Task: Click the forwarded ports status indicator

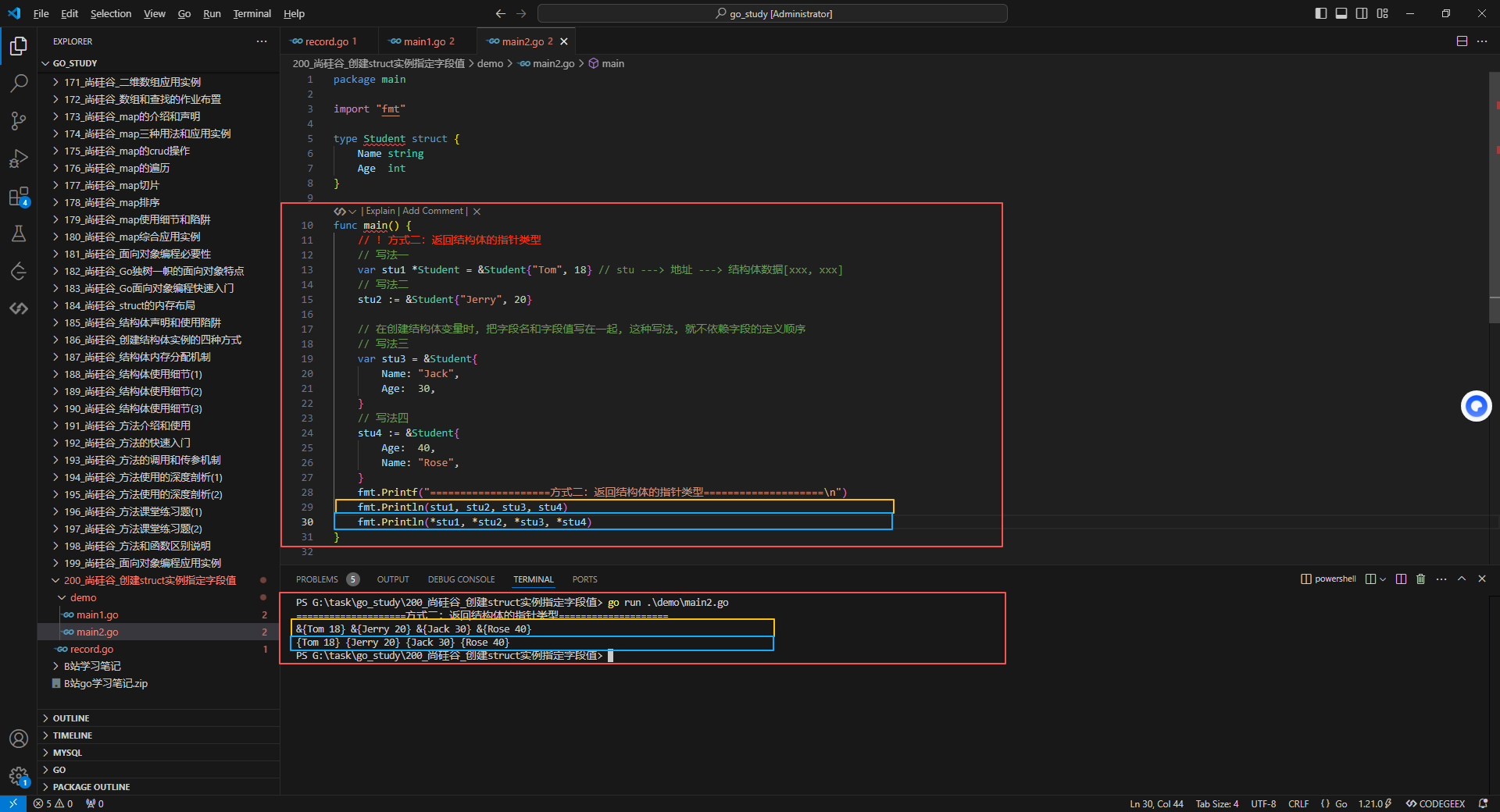Action: point(95,803)
